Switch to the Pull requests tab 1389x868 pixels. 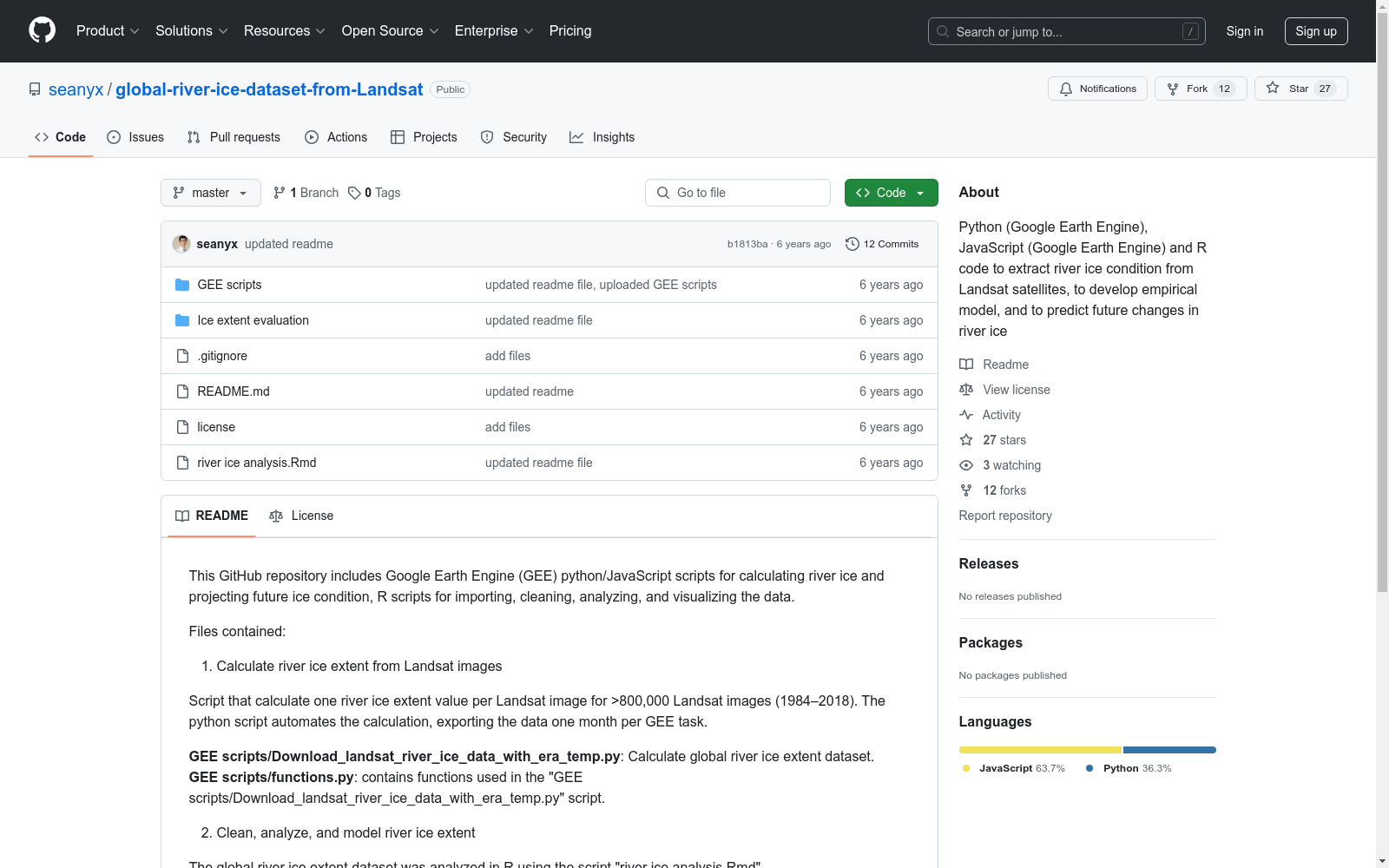(234, 137)
